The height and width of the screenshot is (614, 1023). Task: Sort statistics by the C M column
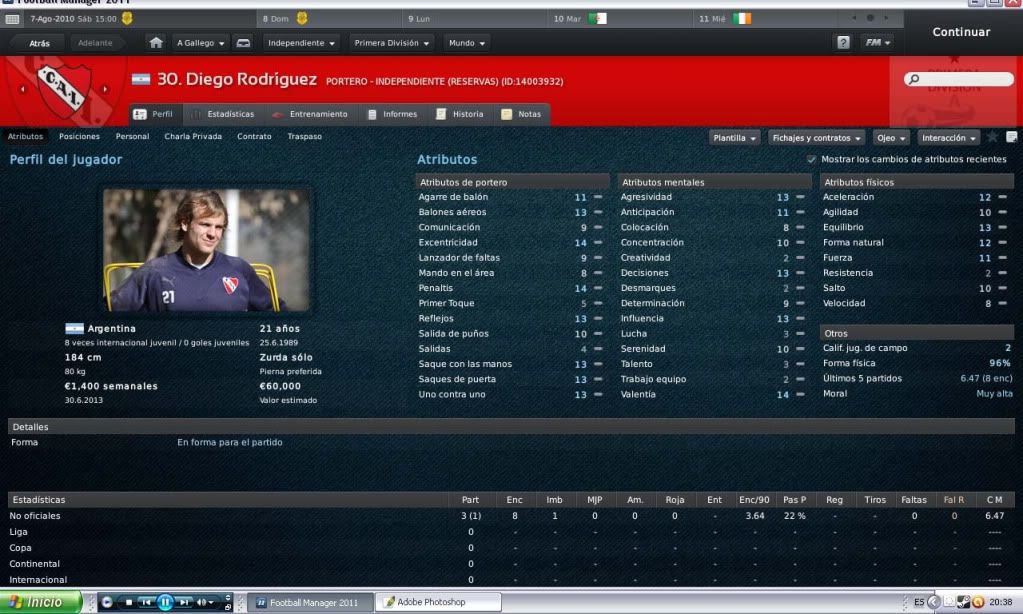tap(994, 500)
